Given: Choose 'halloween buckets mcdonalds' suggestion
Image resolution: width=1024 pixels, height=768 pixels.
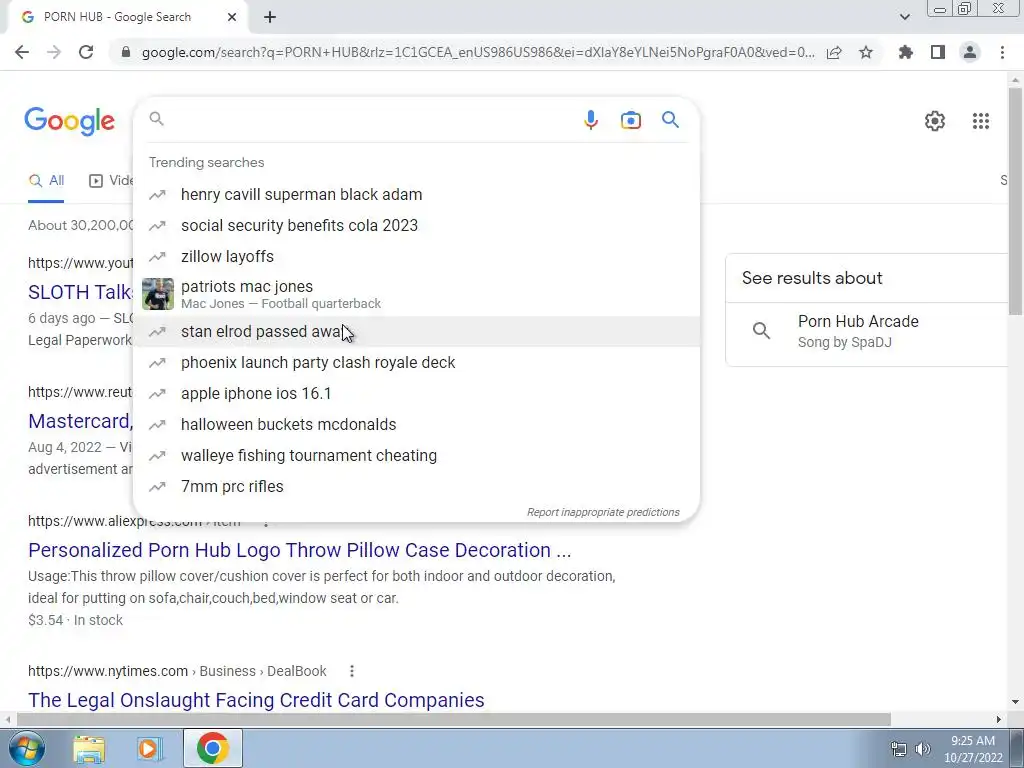Looking at the screenshot, I should tap(416, 424).
